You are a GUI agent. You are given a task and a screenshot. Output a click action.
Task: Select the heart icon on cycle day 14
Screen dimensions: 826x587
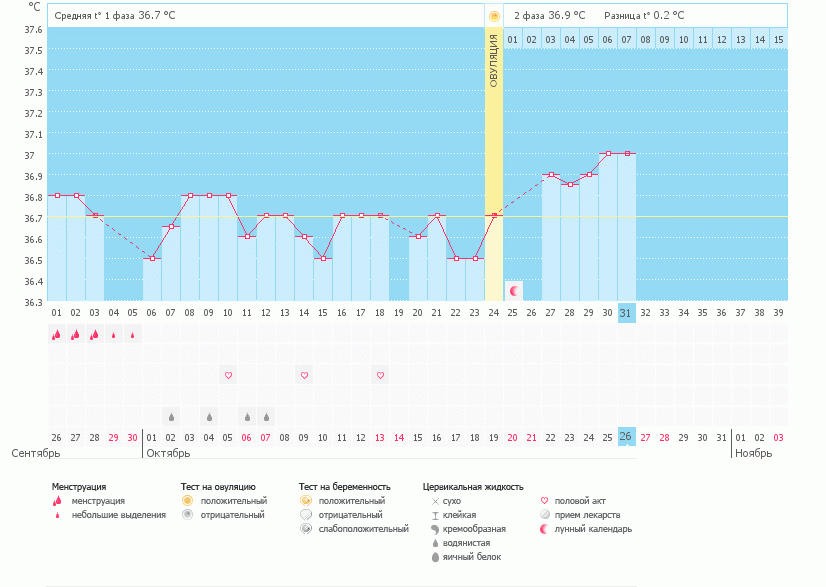coord(304,375)
